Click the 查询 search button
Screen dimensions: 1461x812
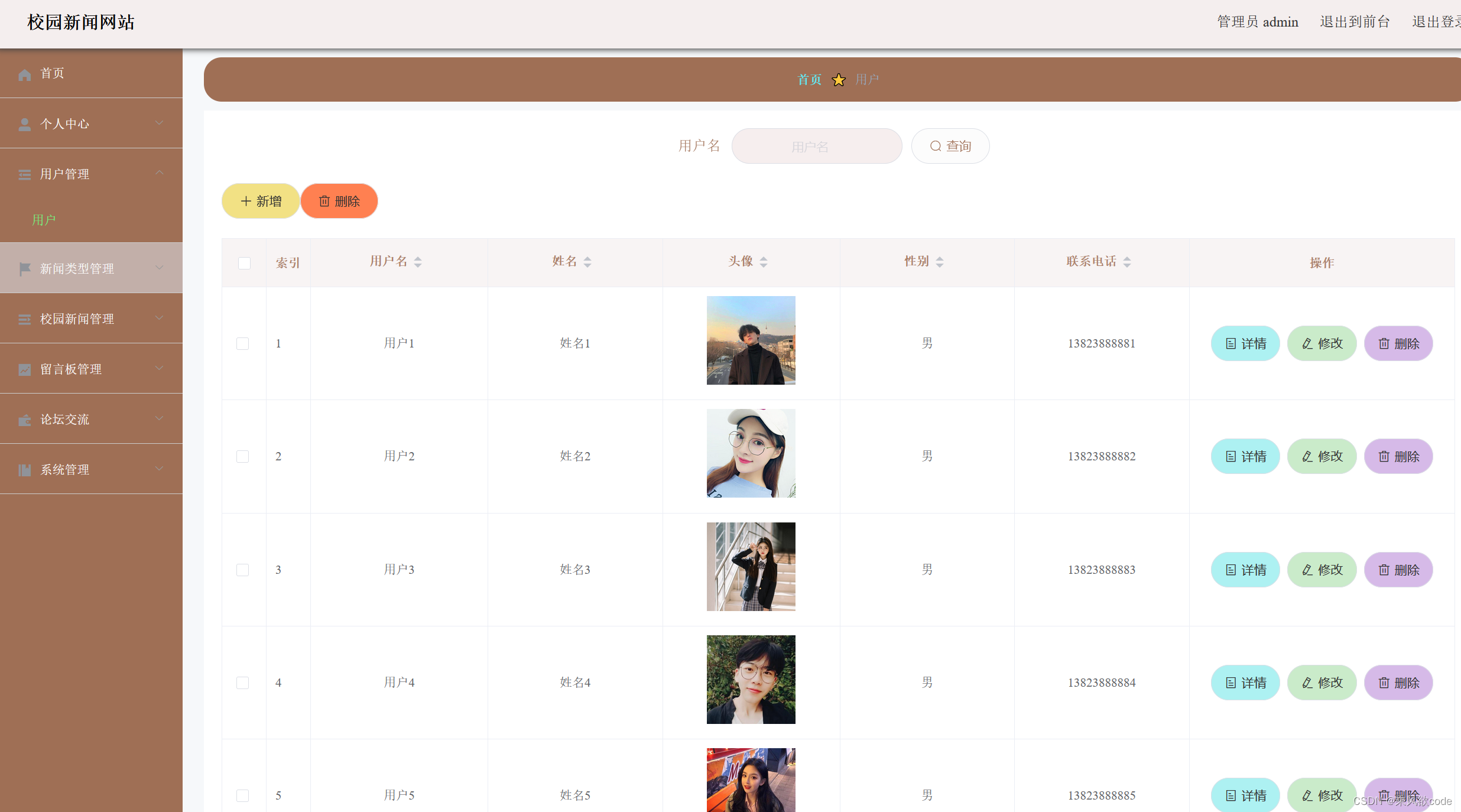[x=950, y=146]
